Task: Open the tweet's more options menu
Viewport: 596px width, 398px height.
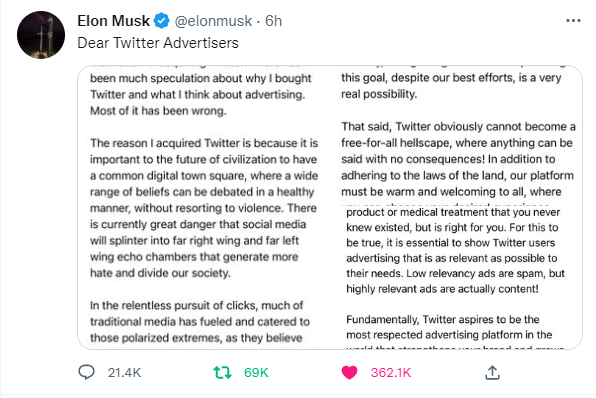Action: [x=573, y=21]
